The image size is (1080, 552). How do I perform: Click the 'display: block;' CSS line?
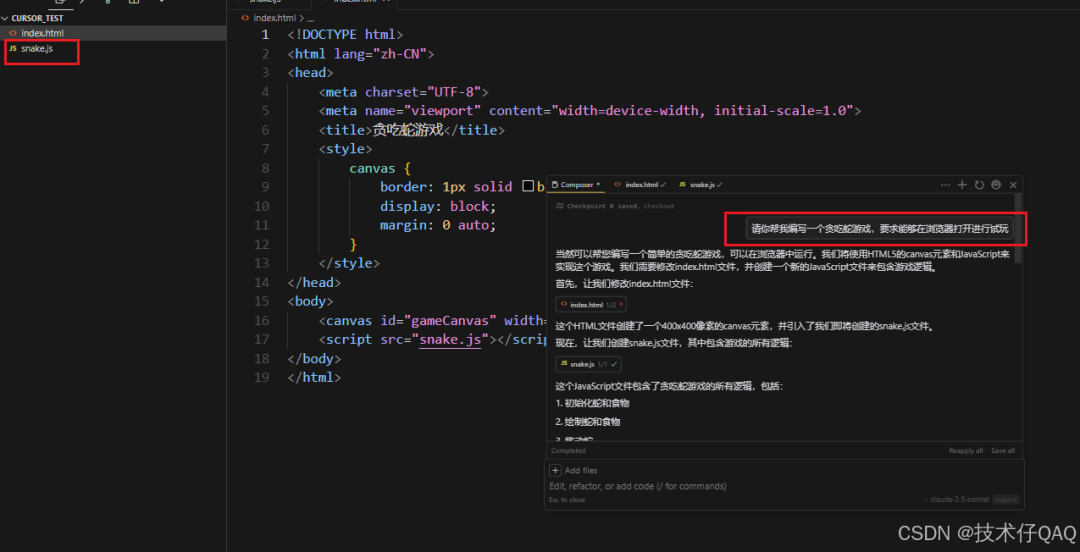(x=437, y=206)
